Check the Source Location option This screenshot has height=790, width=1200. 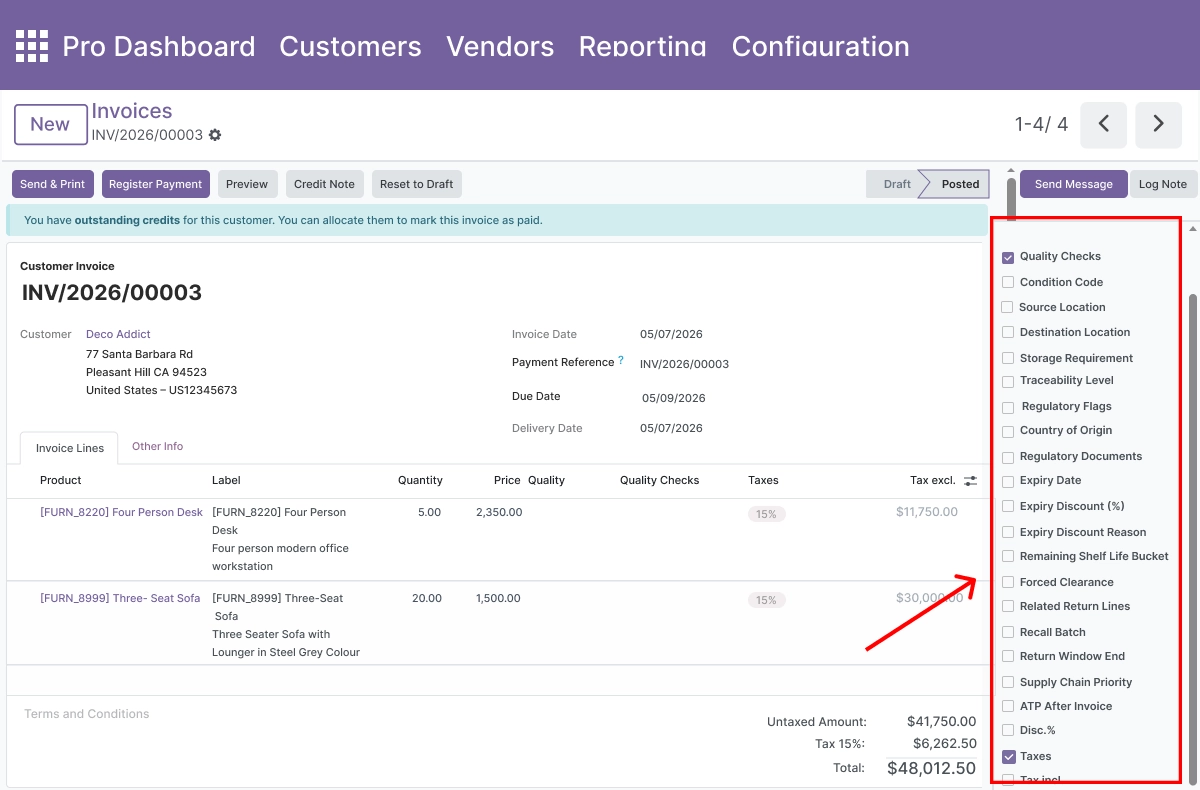(1008, 308)
